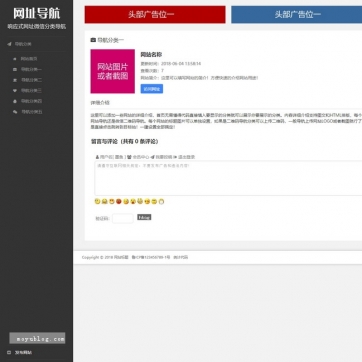Click the blue 访问网址 button
Viewport: 362px width, 362px height.
click(152, 89)
